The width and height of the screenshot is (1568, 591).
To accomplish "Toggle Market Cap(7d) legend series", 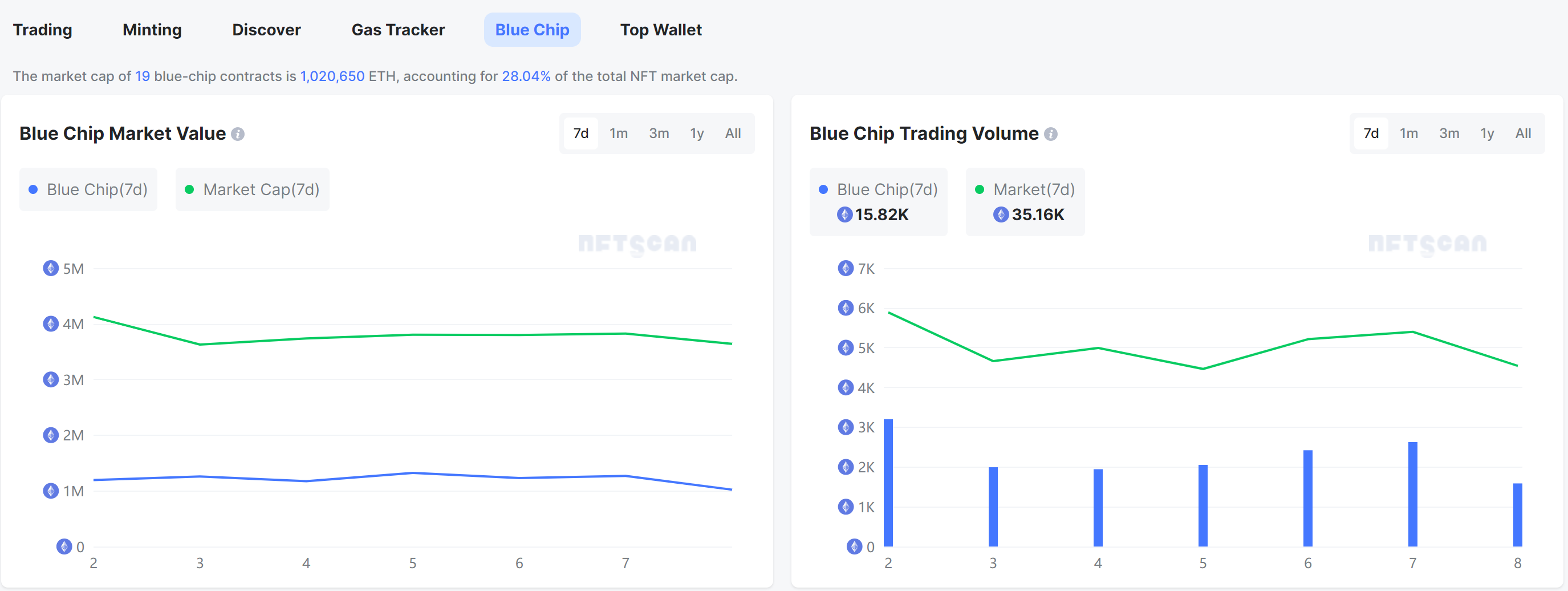I will click(x=253, y=189).
